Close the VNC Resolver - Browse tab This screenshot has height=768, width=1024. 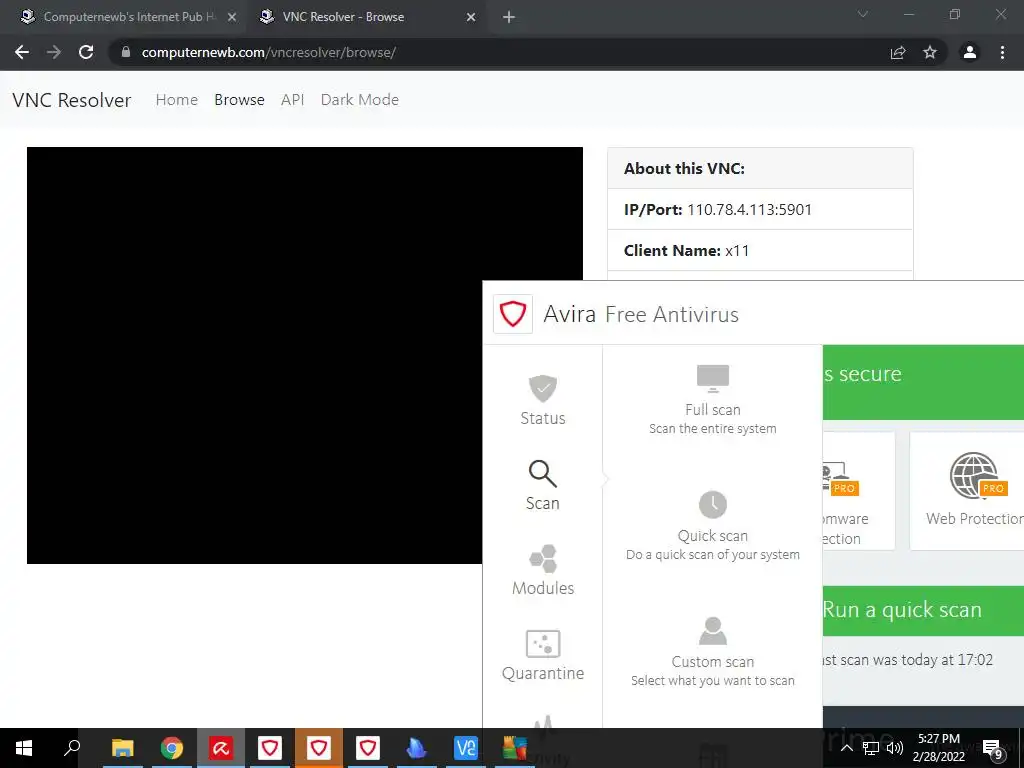[x=471, y=17]
